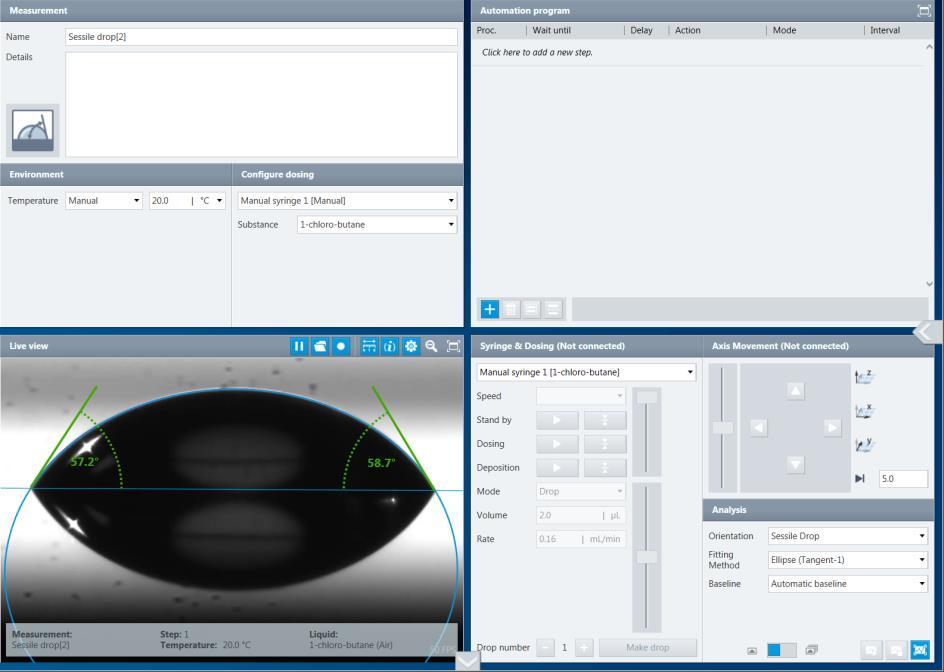Pause the live view video
944x672 pixels.
click(x=299, y=346)
